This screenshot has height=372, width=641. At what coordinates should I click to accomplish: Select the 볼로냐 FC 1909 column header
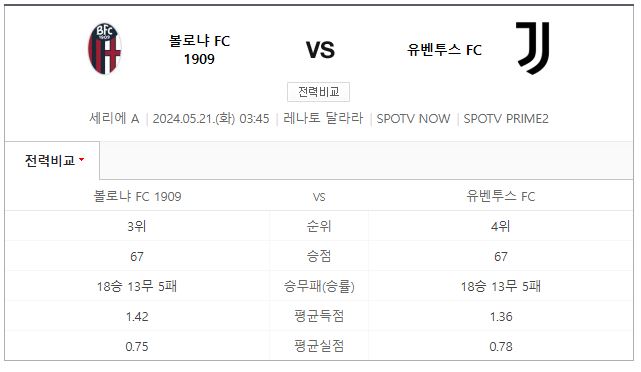click(x=137, y=196)
